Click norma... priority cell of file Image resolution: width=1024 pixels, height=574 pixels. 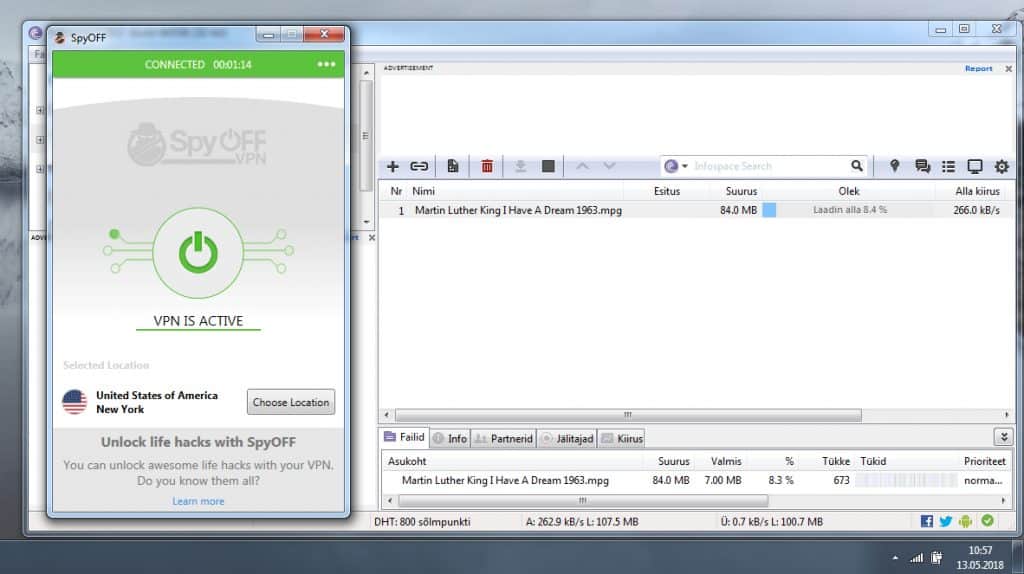983,481
